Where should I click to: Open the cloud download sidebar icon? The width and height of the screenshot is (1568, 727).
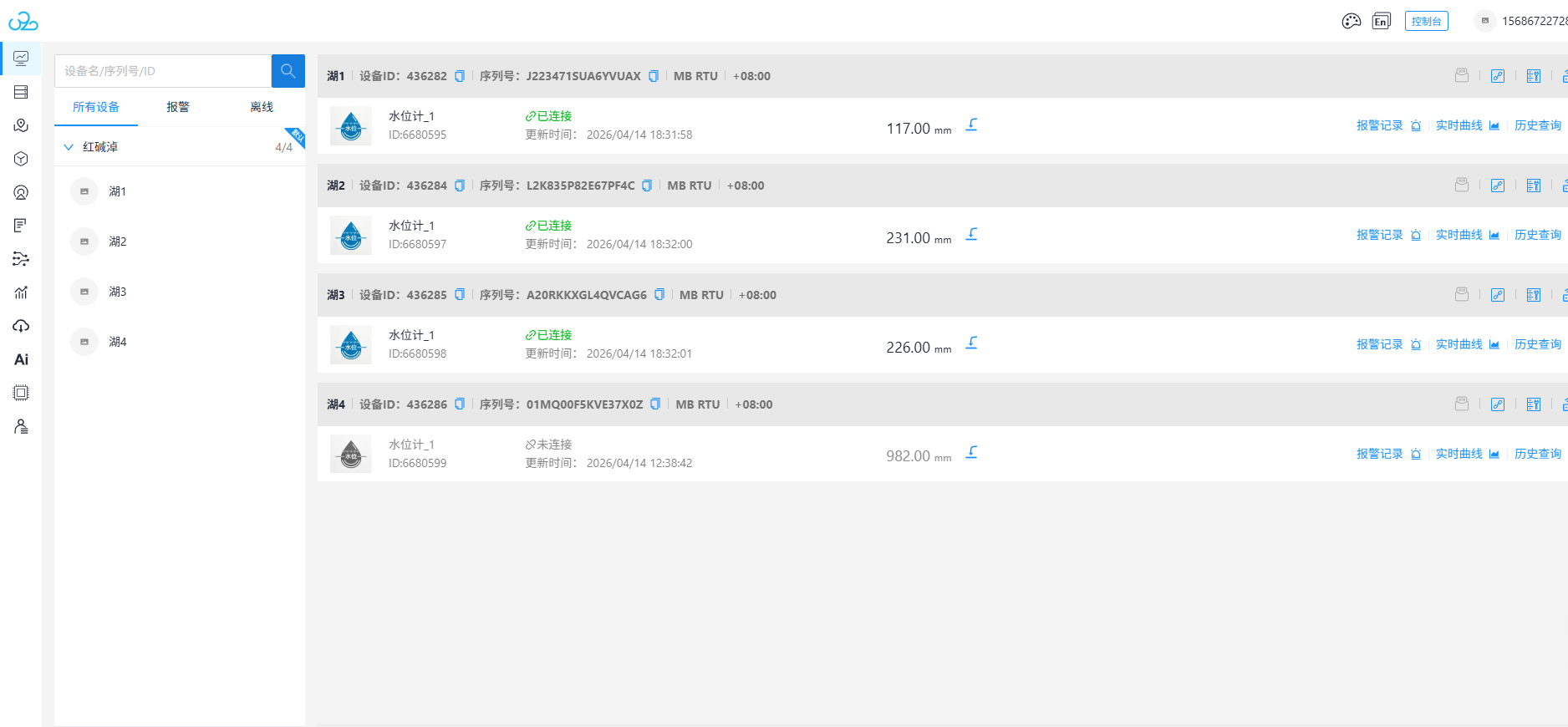pyautogui.click(x=21, y=326)
